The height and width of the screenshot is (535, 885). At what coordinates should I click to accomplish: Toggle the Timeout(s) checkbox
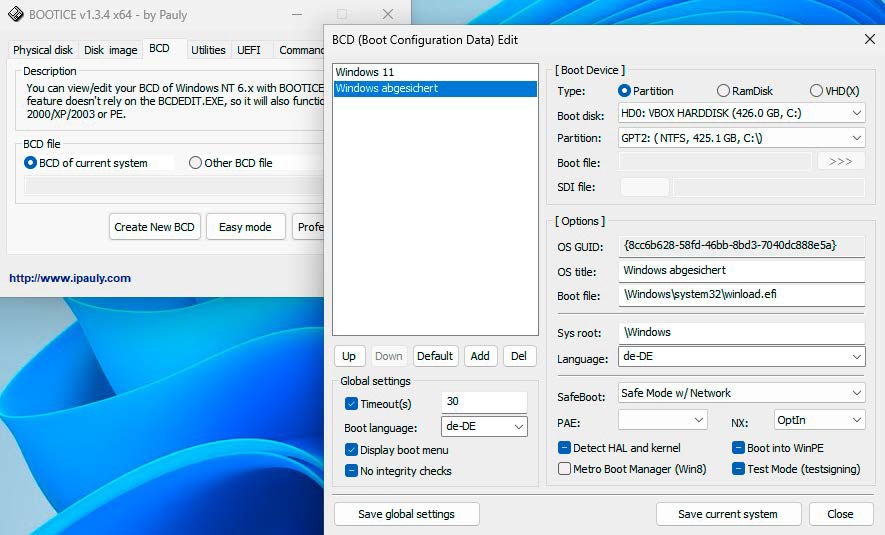(x=351, y=404)
